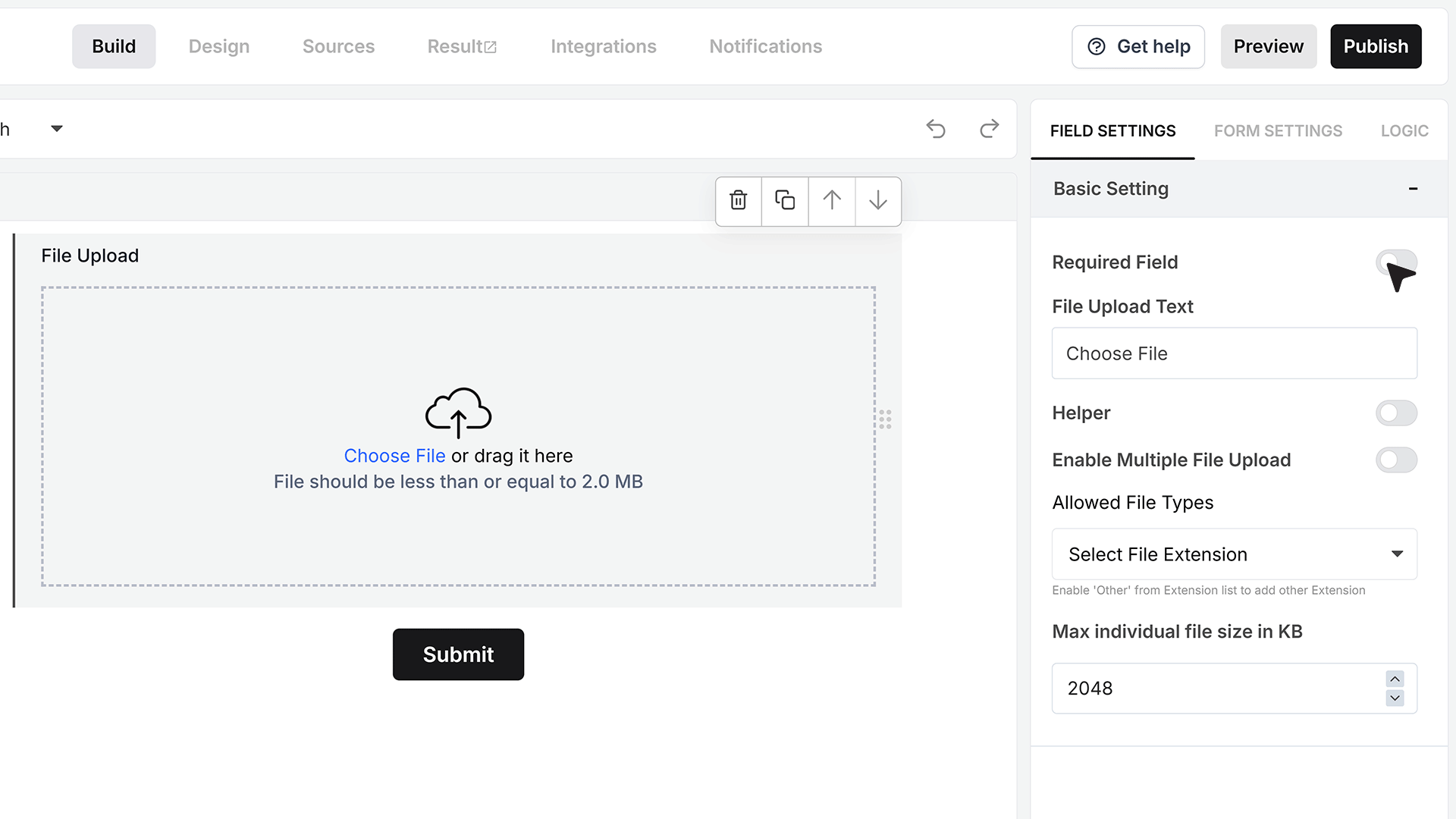Screen dimensions: 1456x819
Task: Move the field up with the up arrow
Action: point(832,200)
